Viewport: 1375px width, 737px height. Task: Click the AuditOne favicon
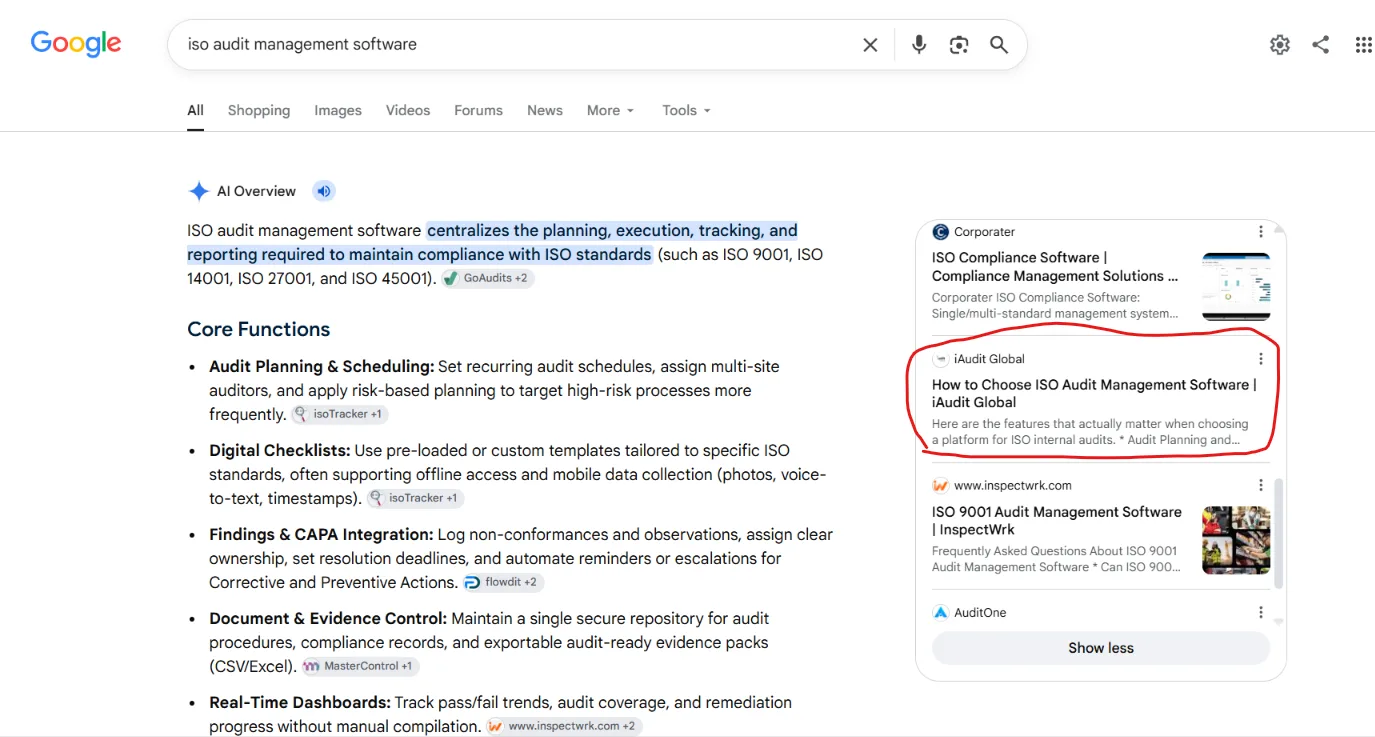click(x=940, y=613)
